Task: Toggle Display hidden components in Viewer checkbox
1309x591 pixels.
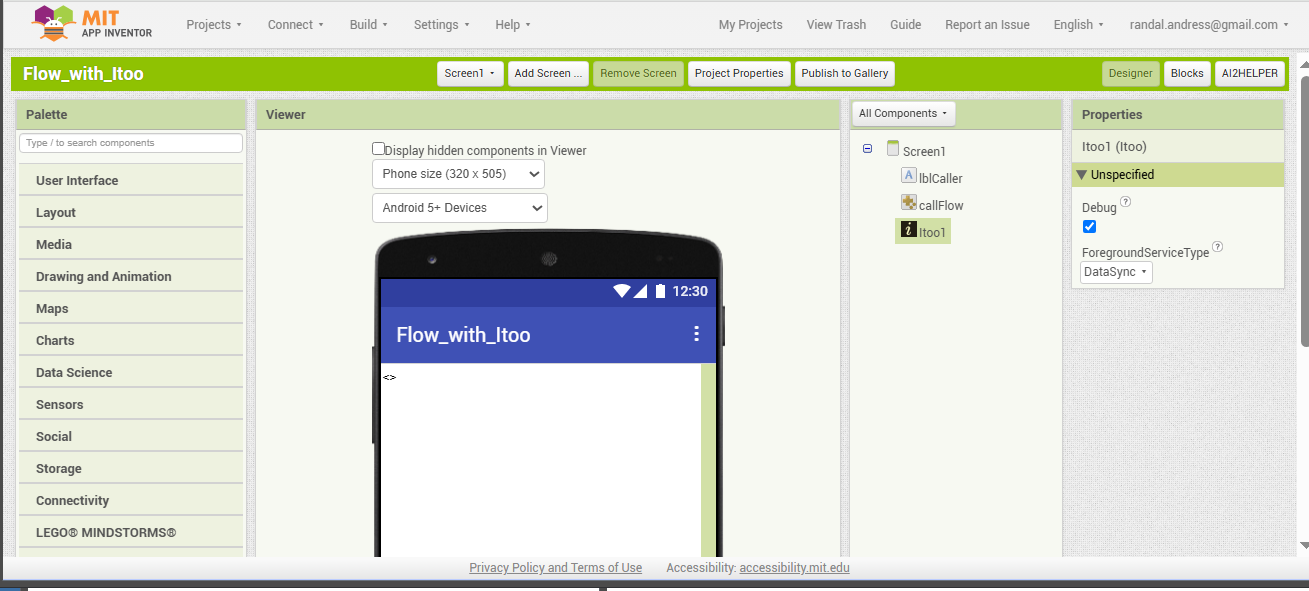Action: pyautogui.click(x=379, y=149)
